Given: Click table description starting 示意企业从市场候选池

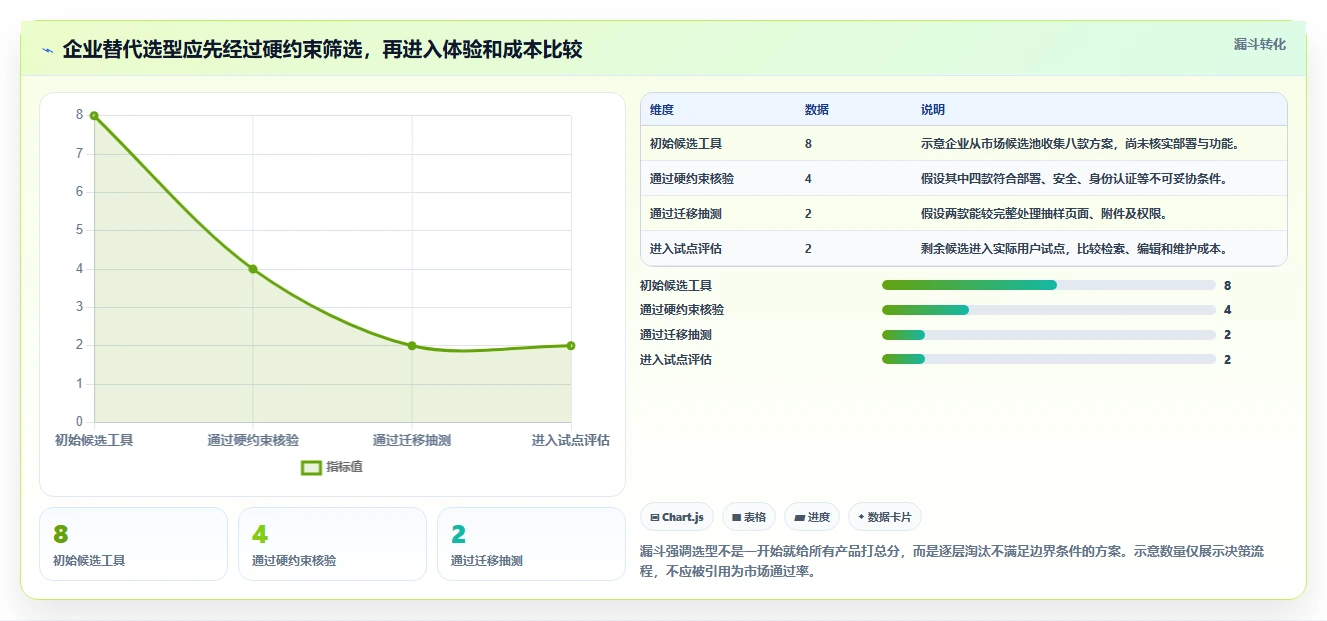Looking at the screenshot, I should (1080, 144).
